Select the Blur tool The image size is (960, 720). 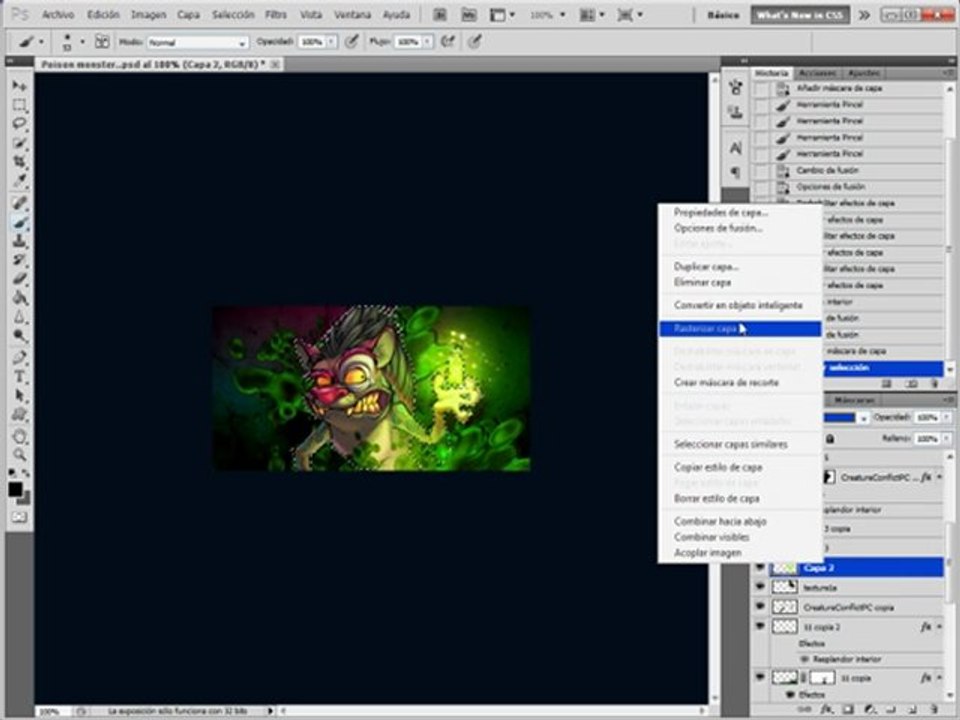20,317
